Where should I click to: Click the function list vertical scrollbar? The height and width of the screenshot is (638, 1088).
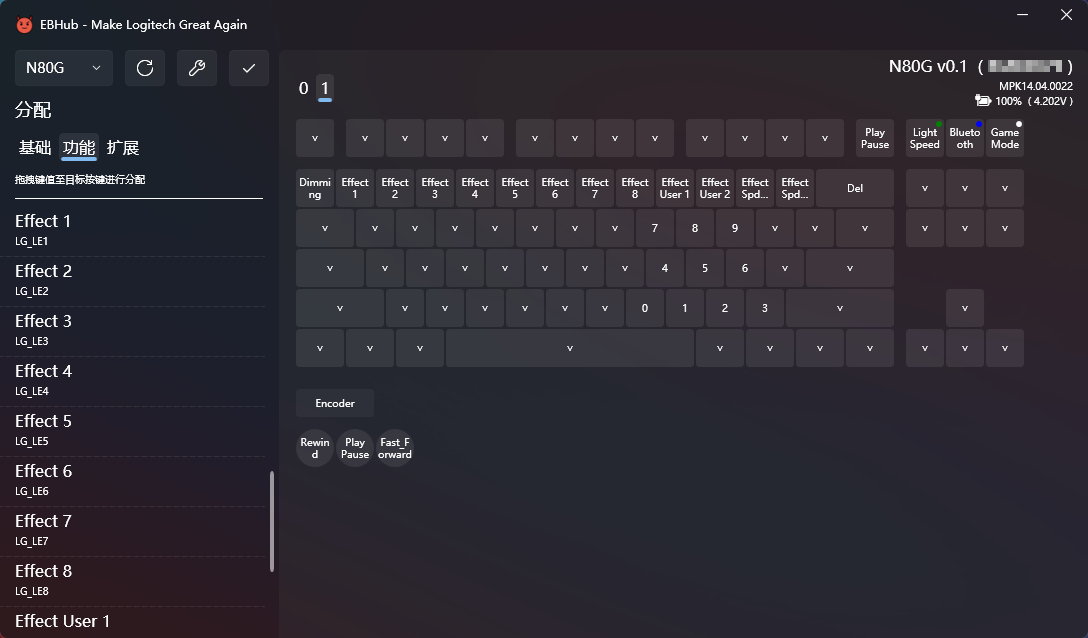click(x=272, y=521)
